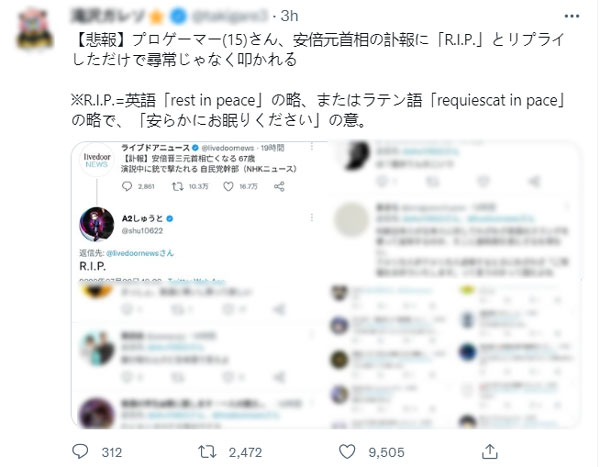This screenshot has height=467, width=600.
Task: Click the 2,472 retweet count
Action: pos(245,452)
